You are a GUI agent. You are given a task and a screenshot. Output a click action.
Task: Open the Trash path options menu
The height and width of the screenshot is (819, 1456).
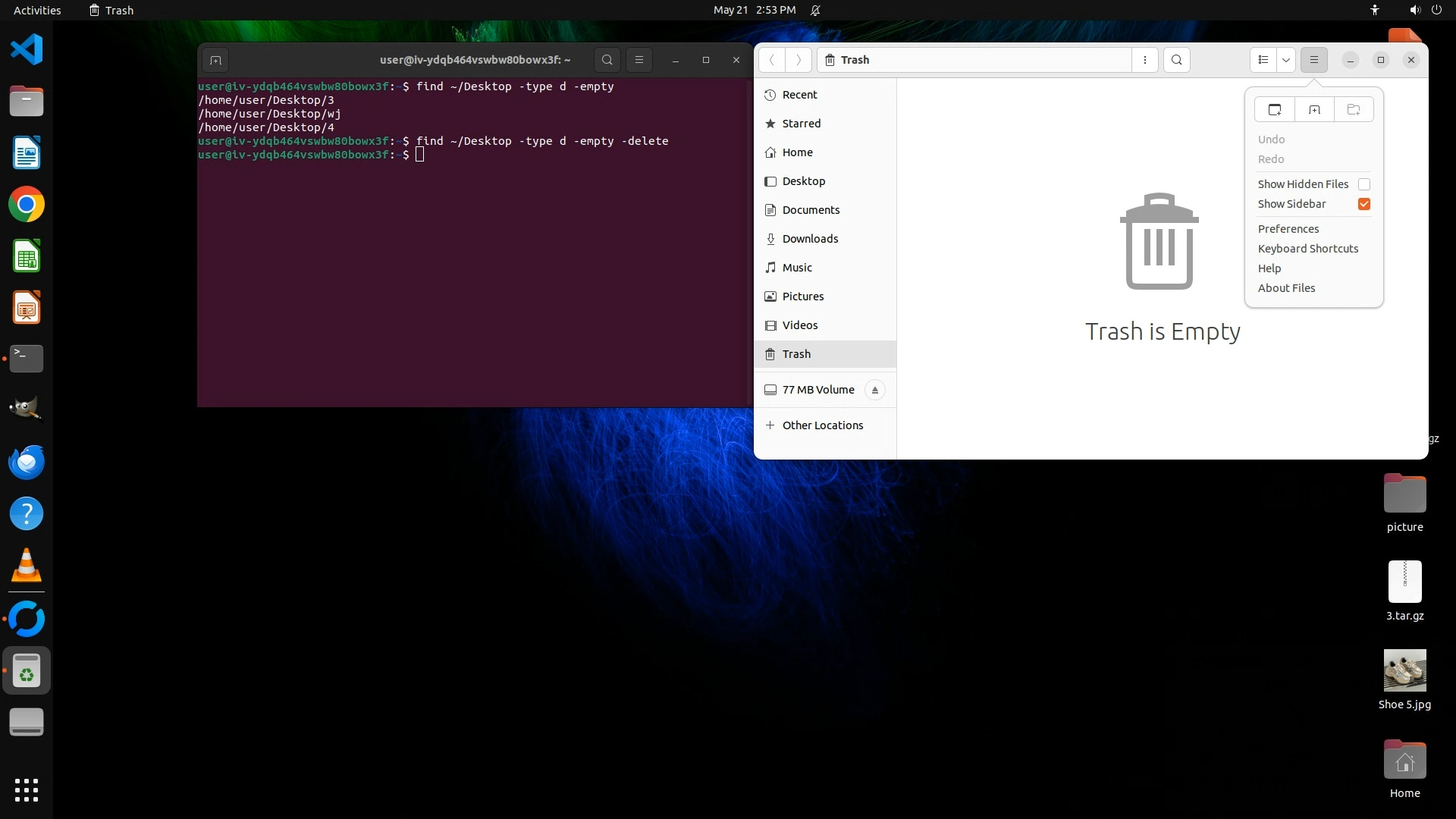tap(1144, 60)
